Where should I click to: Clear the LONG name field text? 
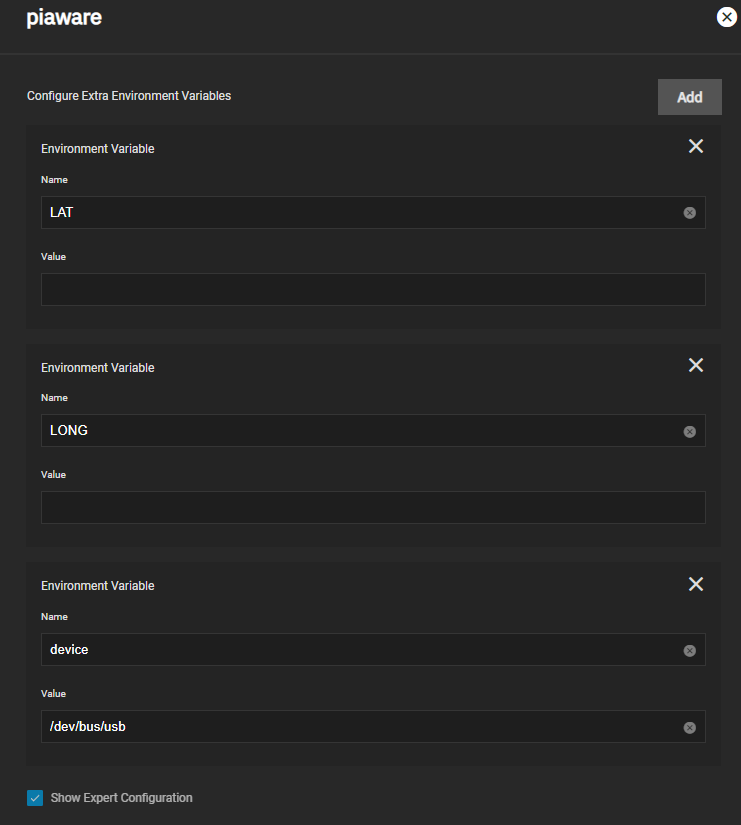pyautogui.click(x=689, y=431)
